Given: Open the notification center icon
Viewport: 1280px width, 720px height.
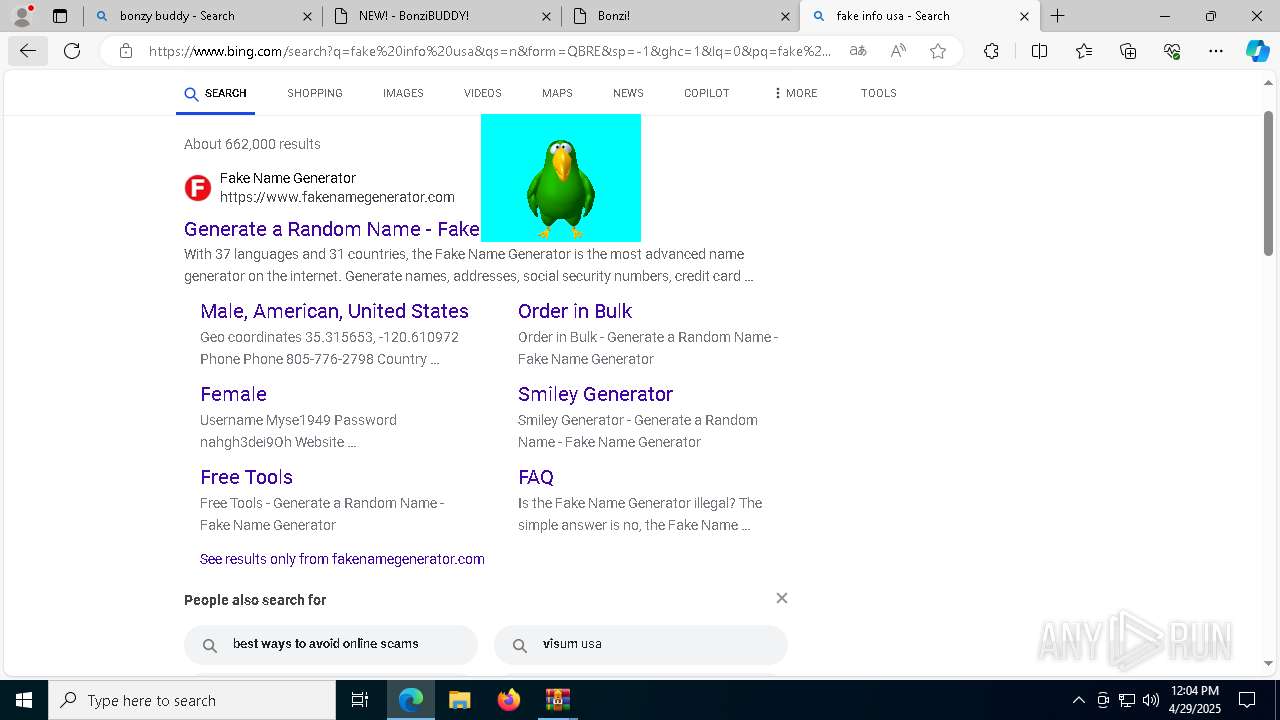Looking at the screenshot, I should [x=1247, y=700].
